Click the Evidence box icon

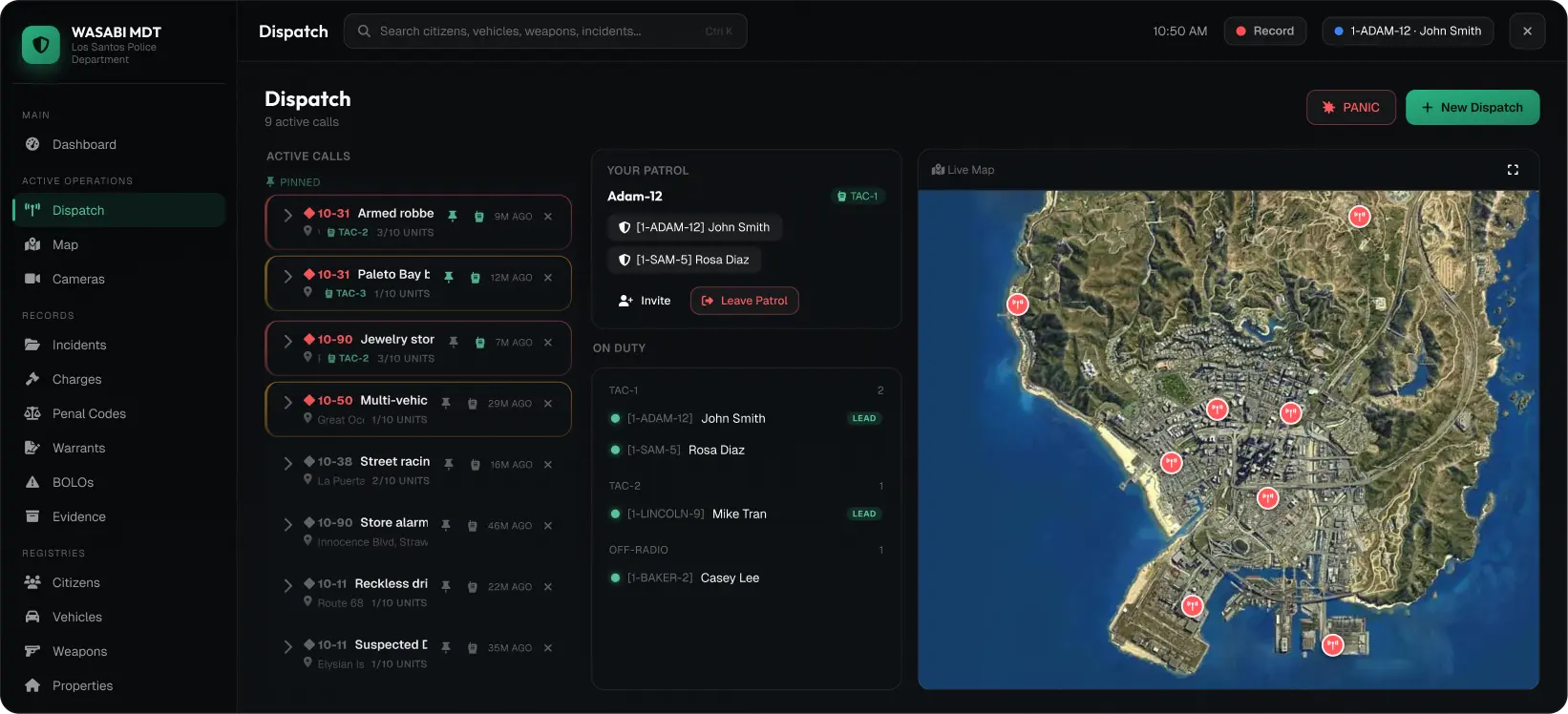(x=32, y=516)
